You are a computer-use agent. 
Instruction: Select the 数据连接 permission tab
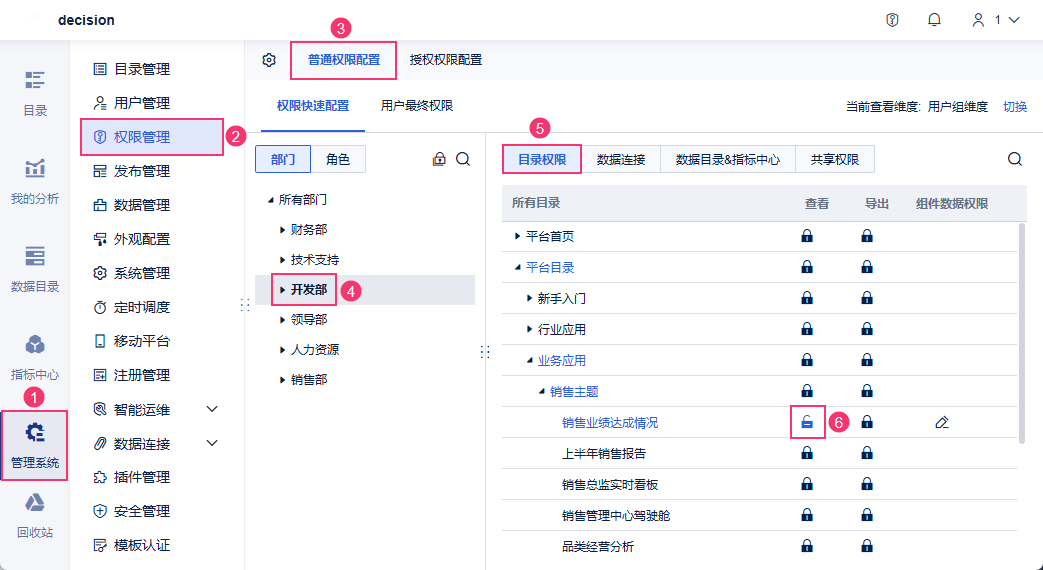[x=621, y=159]
